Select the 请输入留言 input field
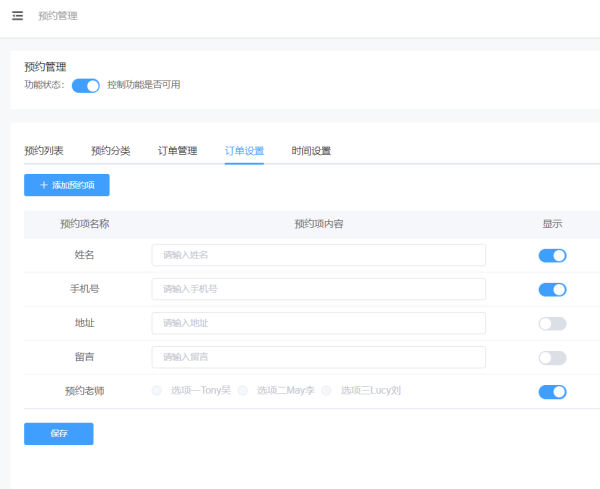600x489 pixels. pyautogui.click(x=318, y=357)
